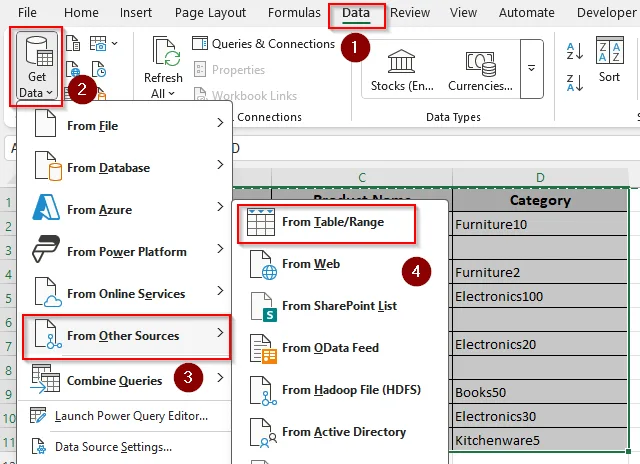Select the Stocks data type
The width and height of the screenshot is (640, 464).
[x=402, y=70]
